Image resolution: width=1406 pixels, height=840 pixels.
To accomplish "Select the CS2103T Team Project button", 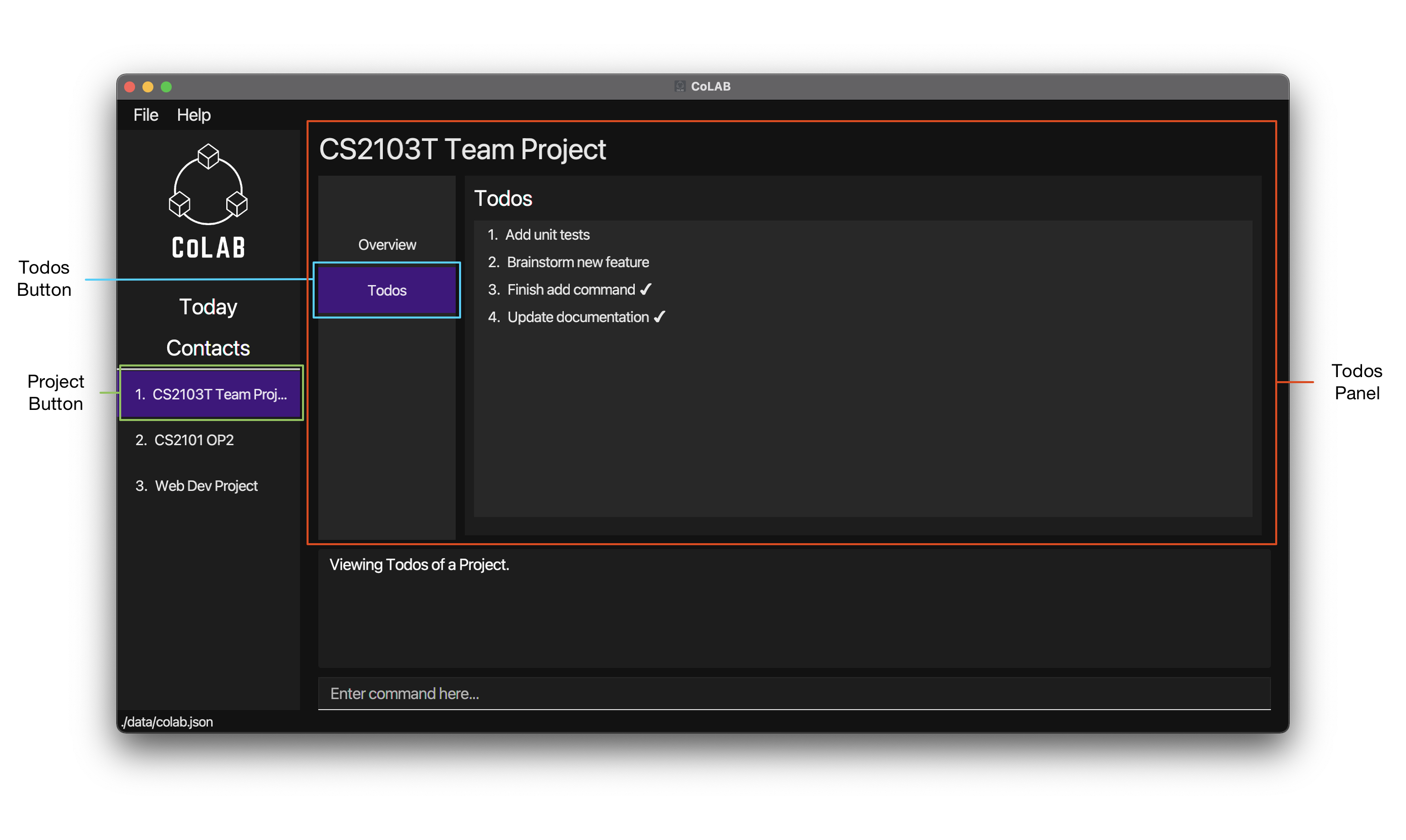I will pyautogui.click(x=211, y=393).
